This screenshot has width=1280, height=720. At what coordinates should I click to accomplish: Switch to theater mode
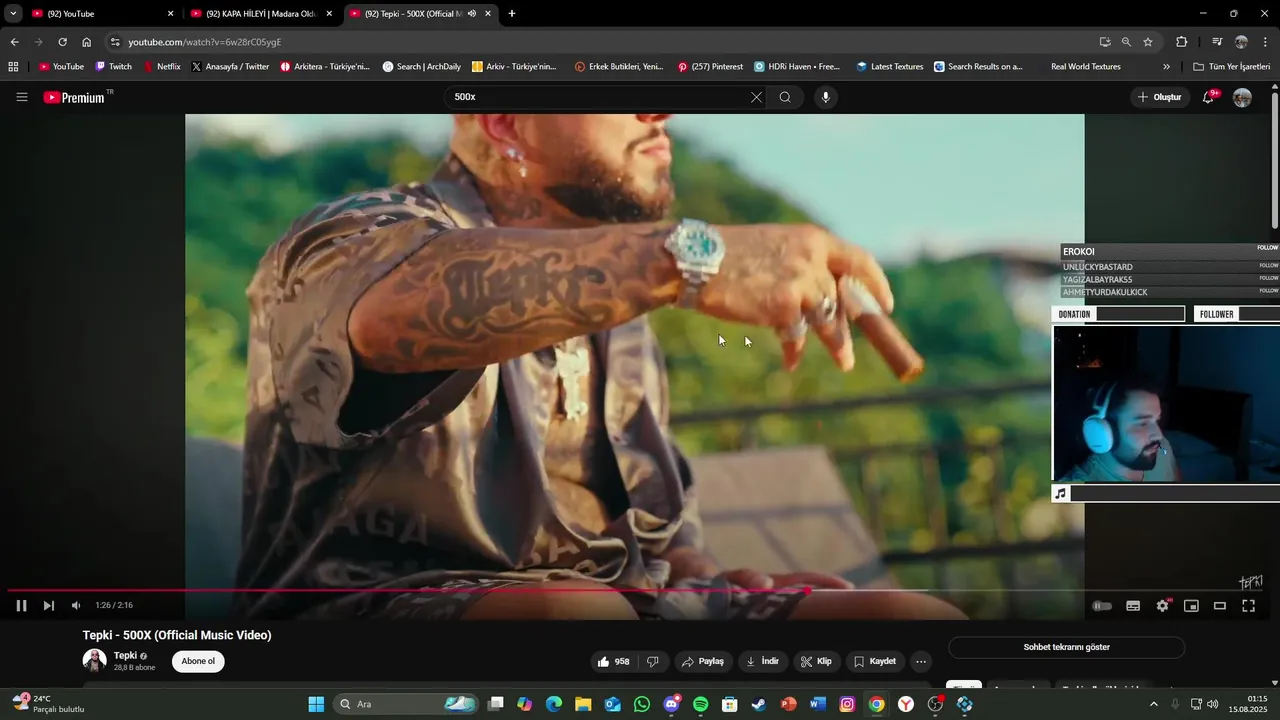click(1220, 605)
